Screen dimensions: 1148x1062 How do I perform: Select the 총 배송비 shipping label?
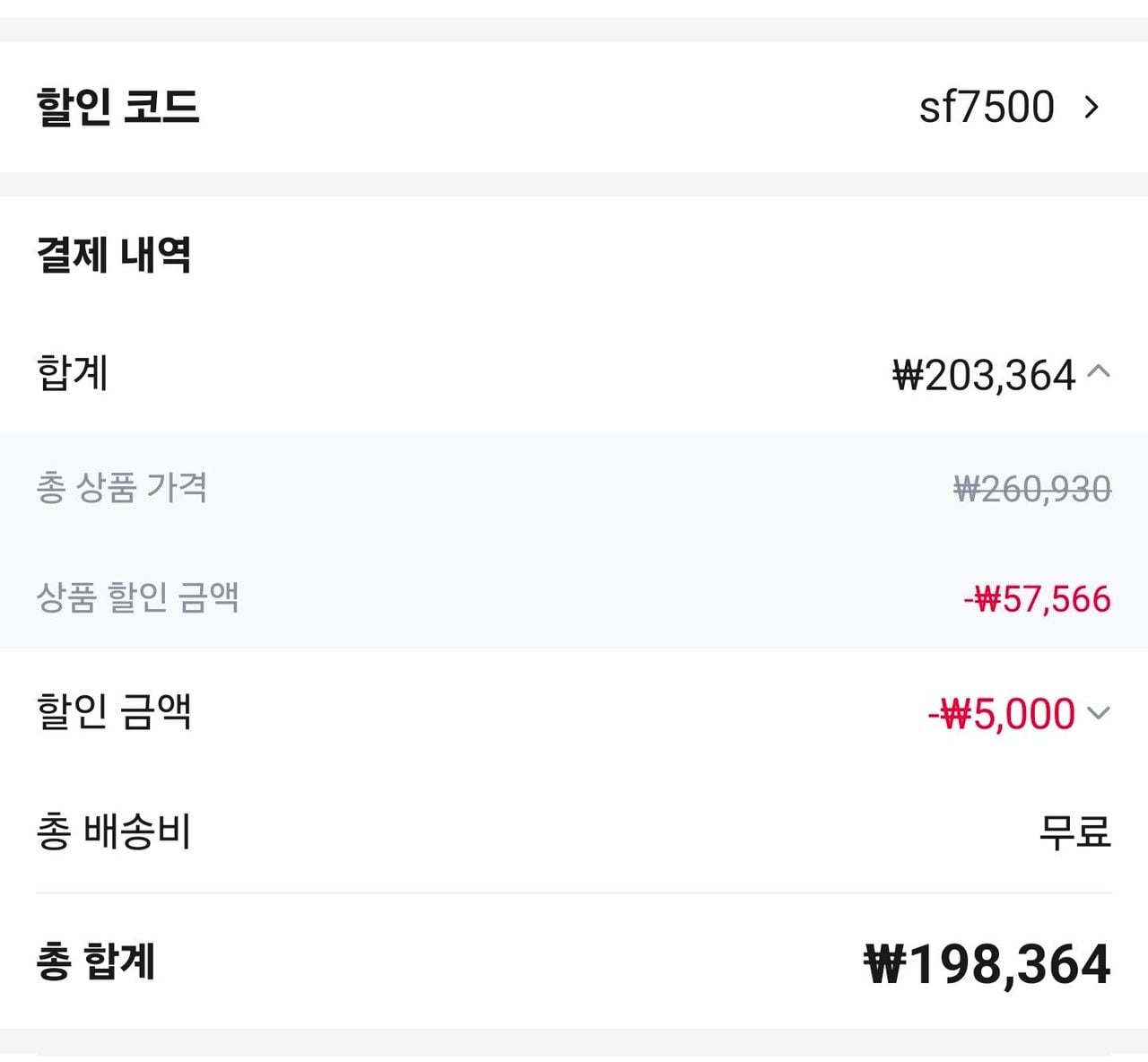(114, 831)
